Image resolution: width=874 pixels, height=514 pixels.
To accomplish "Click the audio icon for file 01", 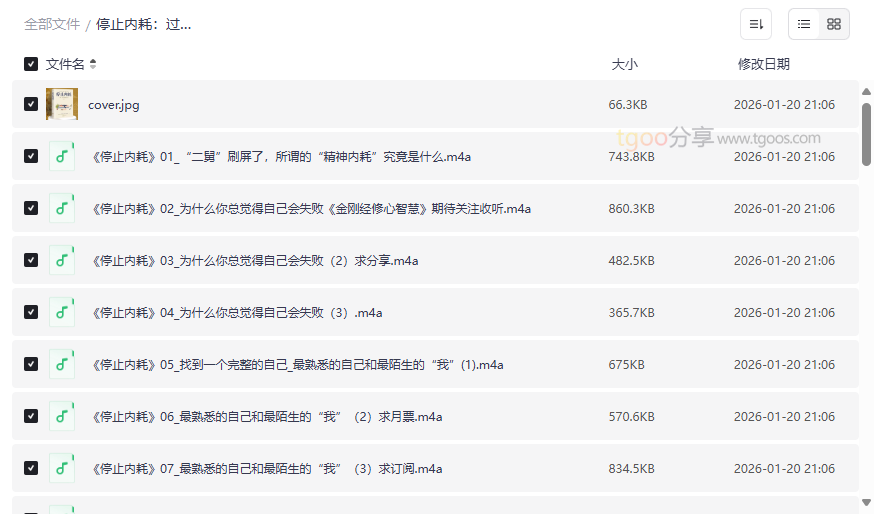I will click(x=62, y=156).
